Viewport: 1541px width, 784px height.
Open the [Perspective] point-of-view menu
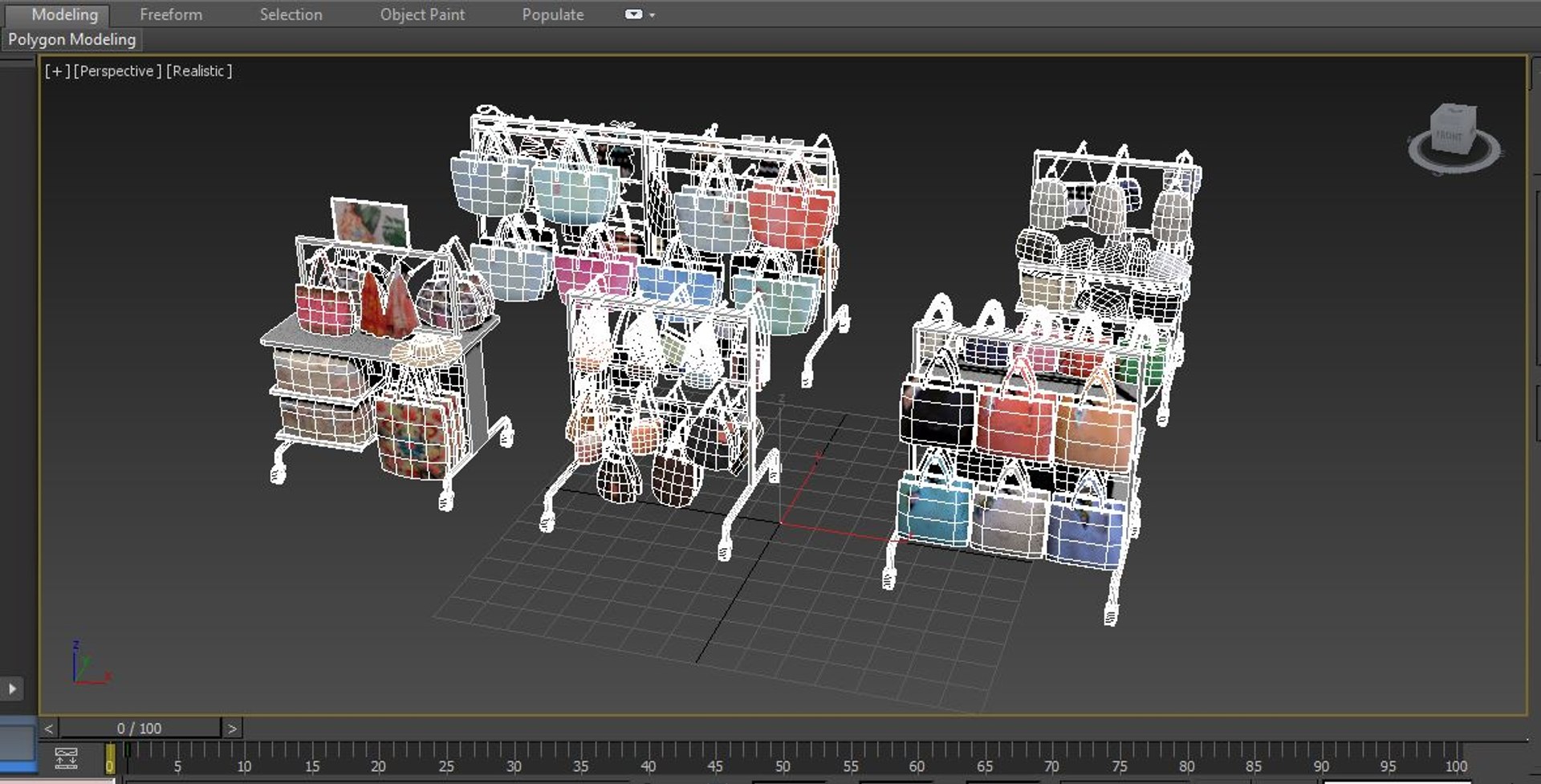[118, 71]
